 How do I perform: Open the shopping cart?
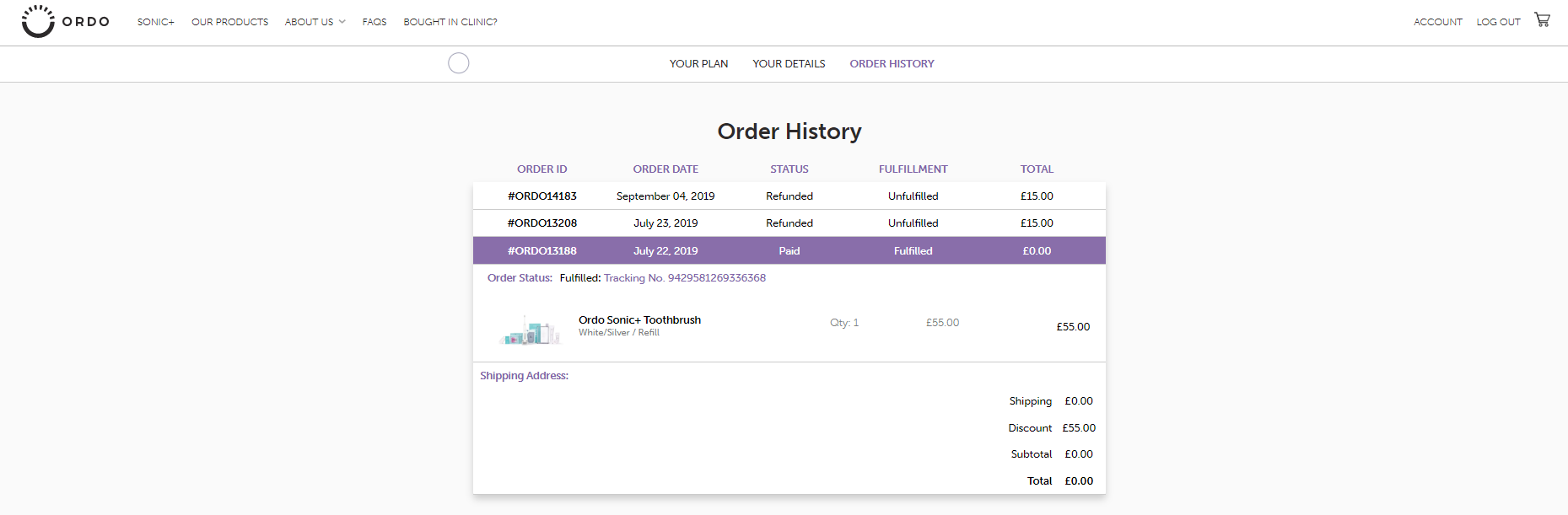point(1542,19)
